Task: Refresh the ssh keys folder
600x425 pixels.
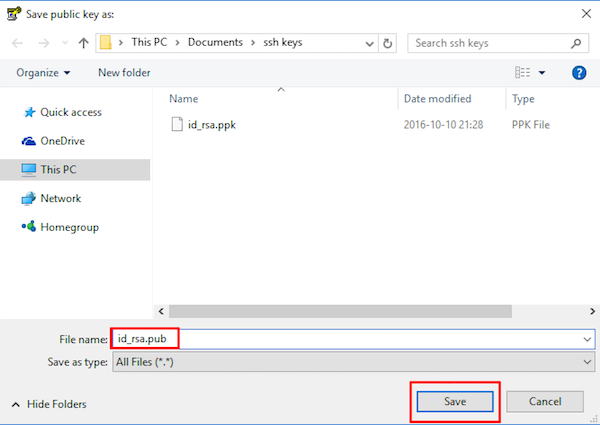Action: point(388,43)
